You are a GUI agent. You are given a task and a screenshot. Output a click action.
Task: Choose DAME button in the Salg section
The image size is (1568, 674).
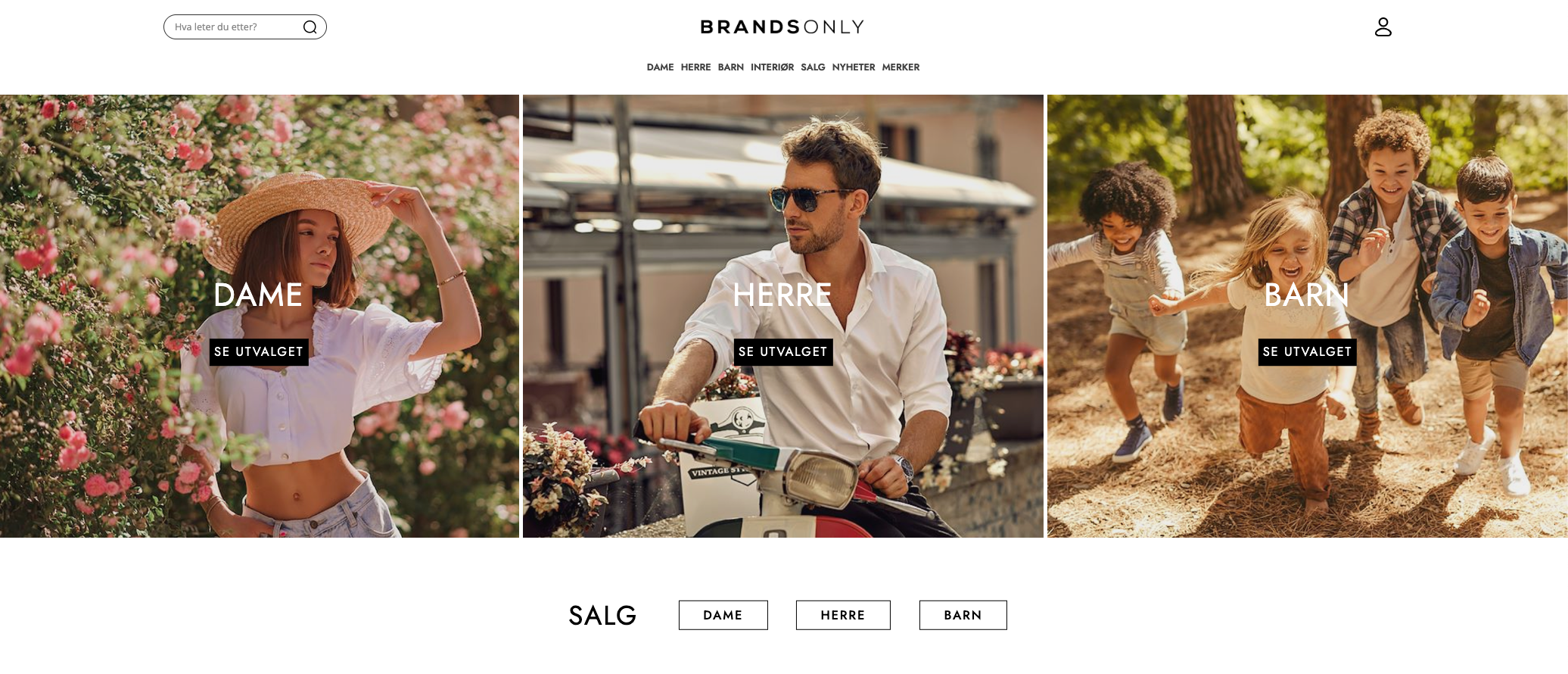(x=723, y=615)
